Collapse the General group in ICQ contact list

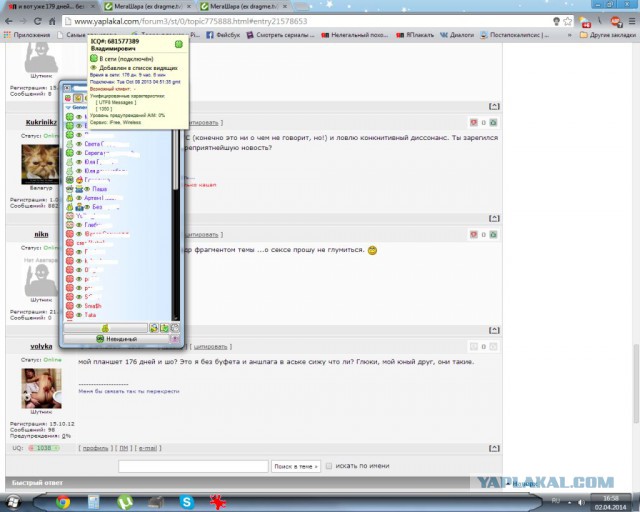68,107
